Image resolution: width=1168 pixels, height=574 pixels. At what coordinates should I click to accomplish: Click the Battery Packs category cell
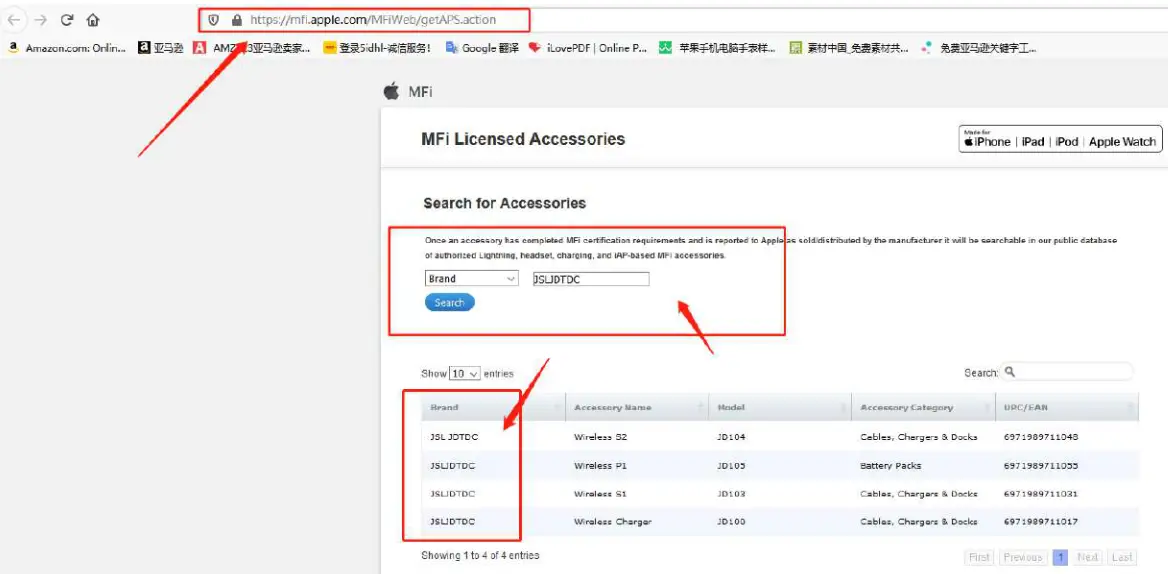tap(890, 465)
